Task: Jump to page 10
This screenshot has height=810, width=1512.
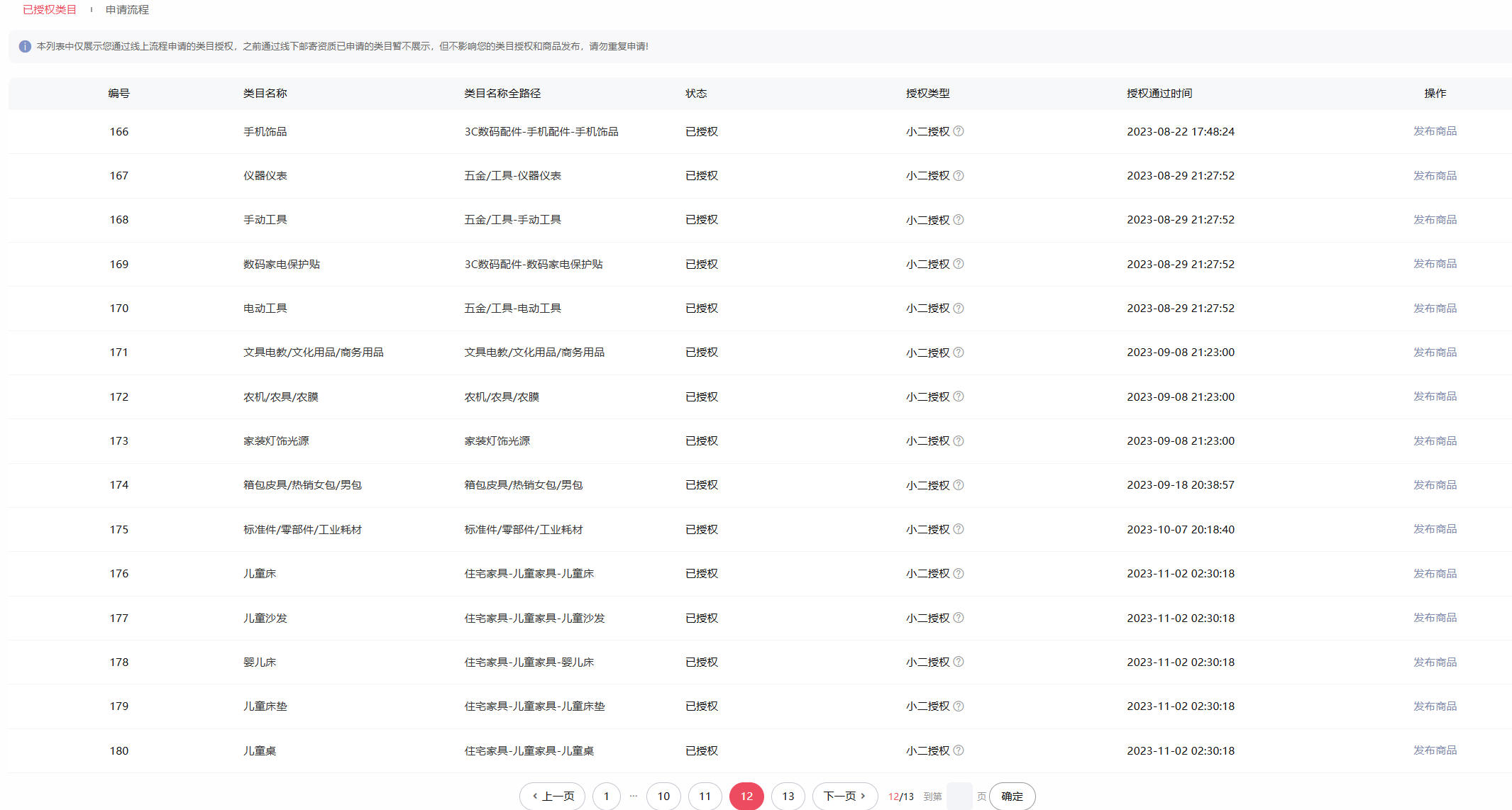Action: pyautogui.click(x=663, y=797)
